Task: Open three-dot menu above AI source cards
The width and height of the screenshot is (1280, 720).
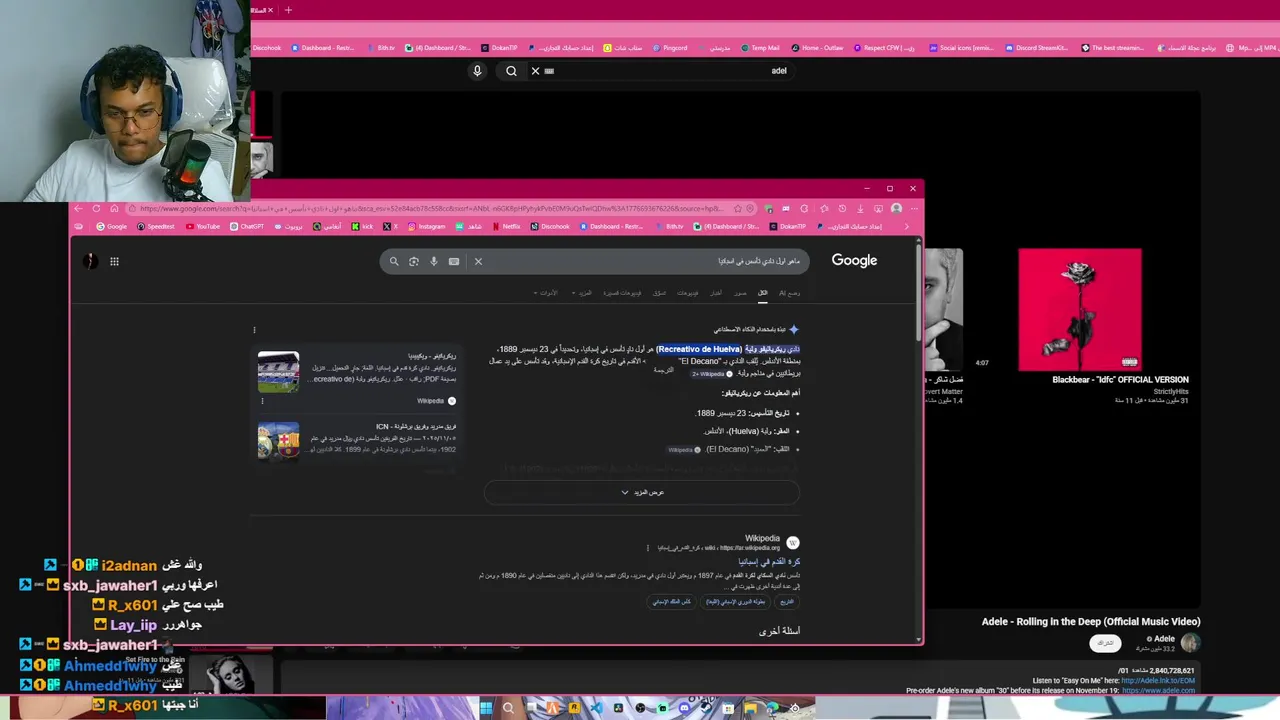Action: (254, 330)
